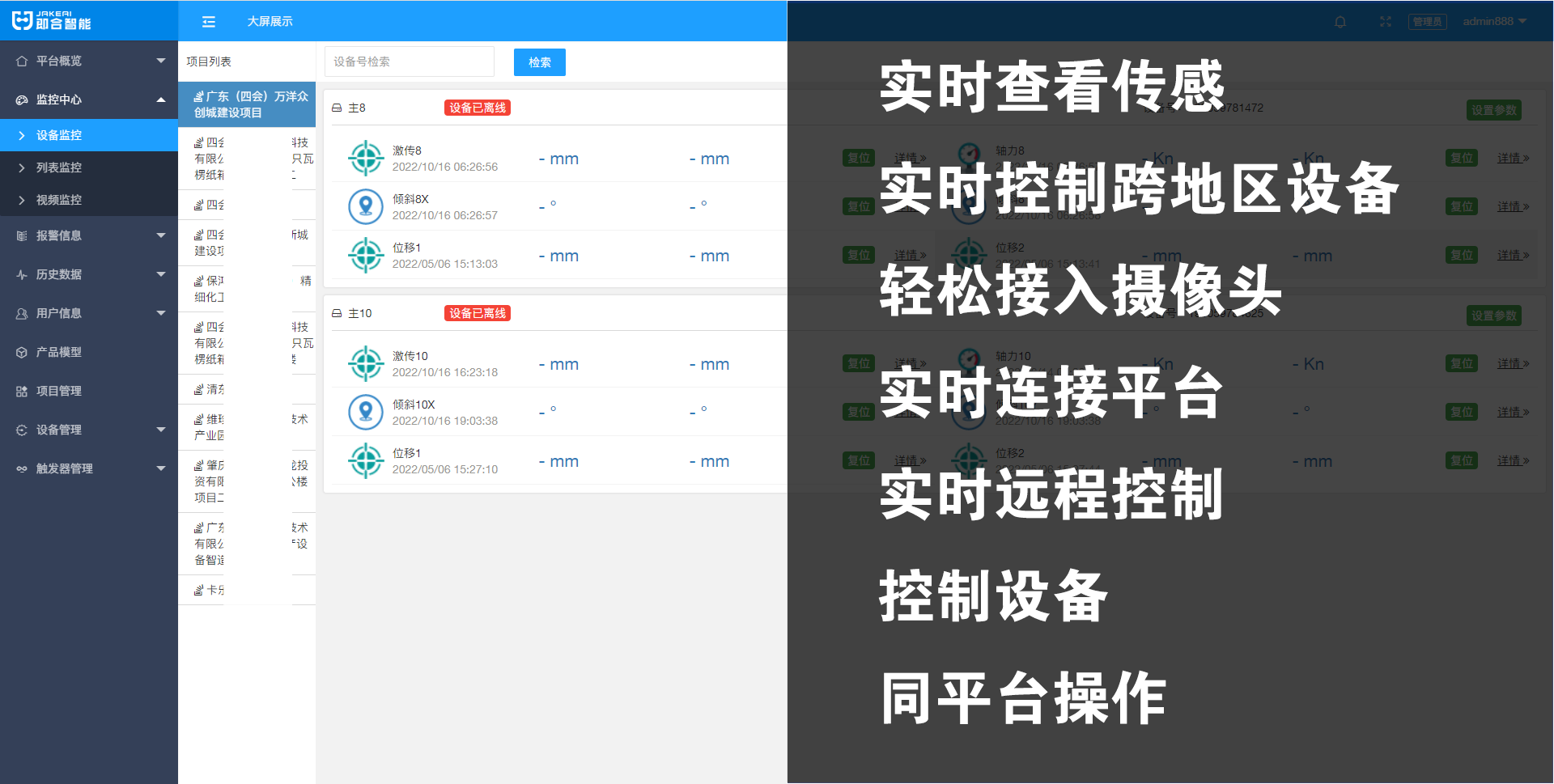Expand the 报警信息 menu arrow
The image size is (1554, 784).
[161, 235]
